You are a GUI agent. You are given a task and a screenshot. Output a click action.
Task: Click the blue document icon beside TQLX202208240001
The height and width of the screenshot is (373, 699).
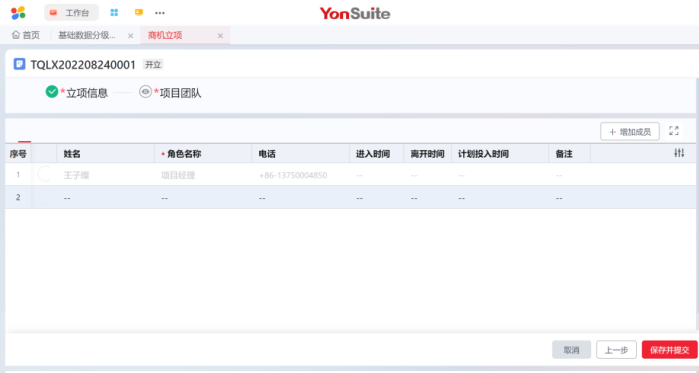19,64
